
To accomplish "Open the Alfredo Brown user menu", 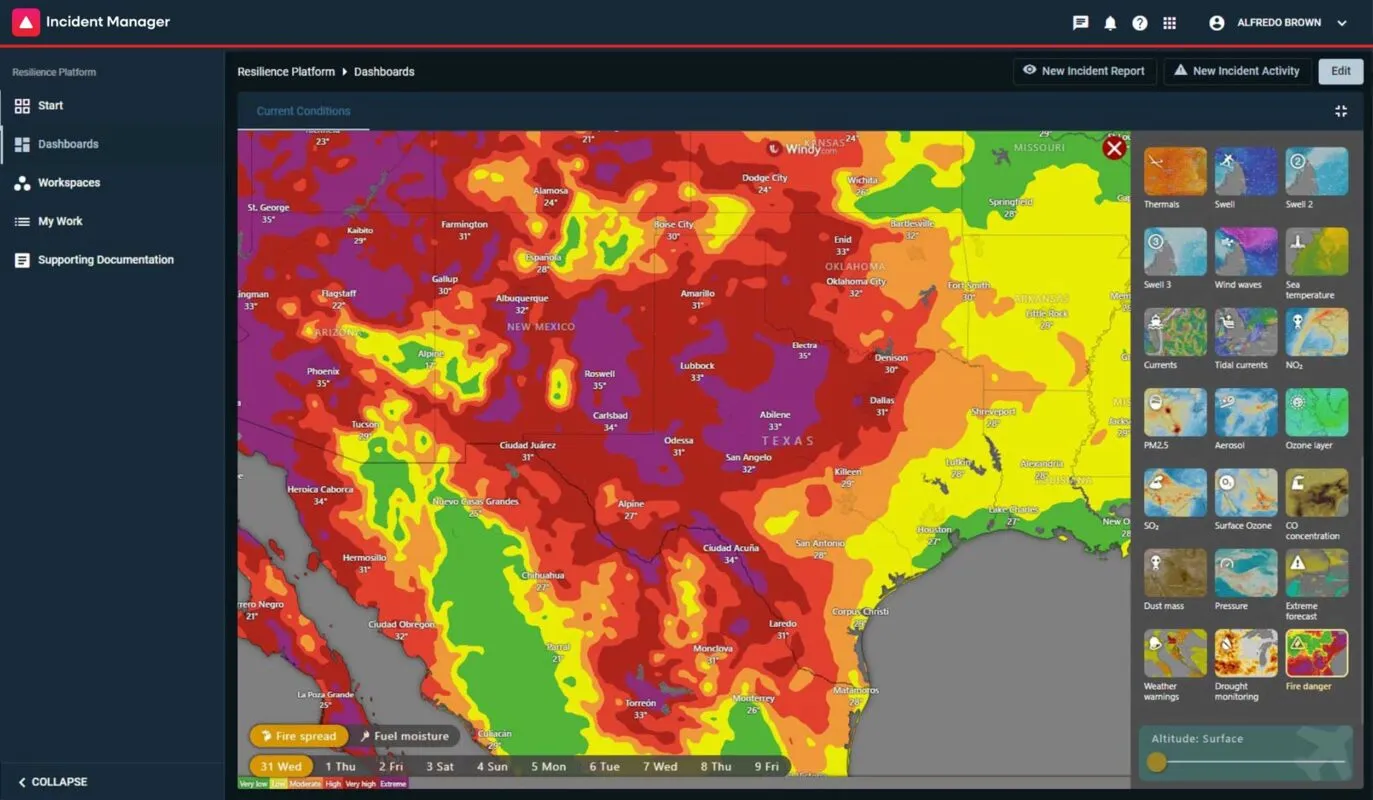I will tap(1264, 23).
